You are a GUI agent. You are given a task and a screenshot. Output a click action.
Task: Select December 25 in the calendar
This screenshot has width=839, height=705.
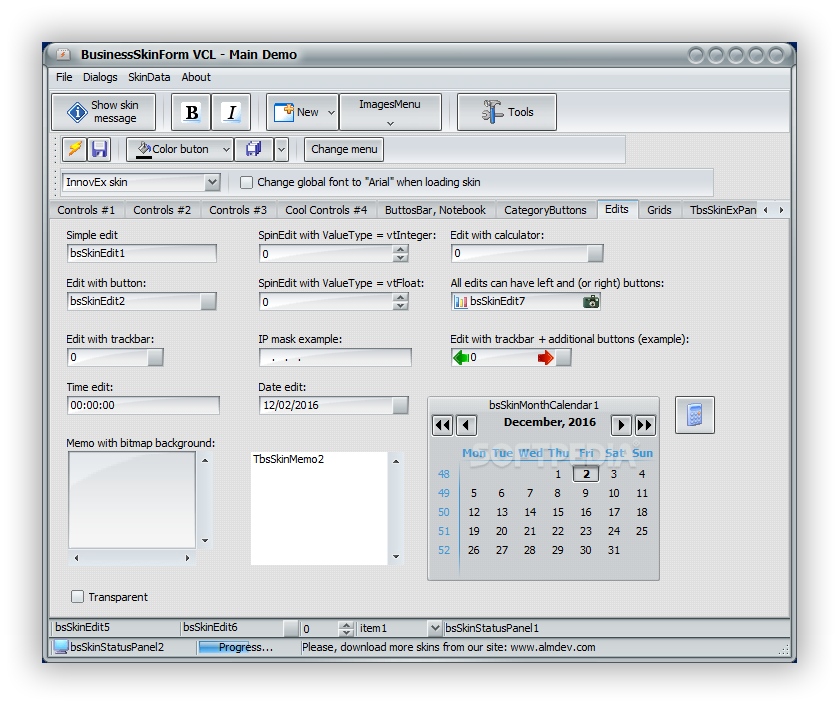pyautogui.click(x=642, y=531)
